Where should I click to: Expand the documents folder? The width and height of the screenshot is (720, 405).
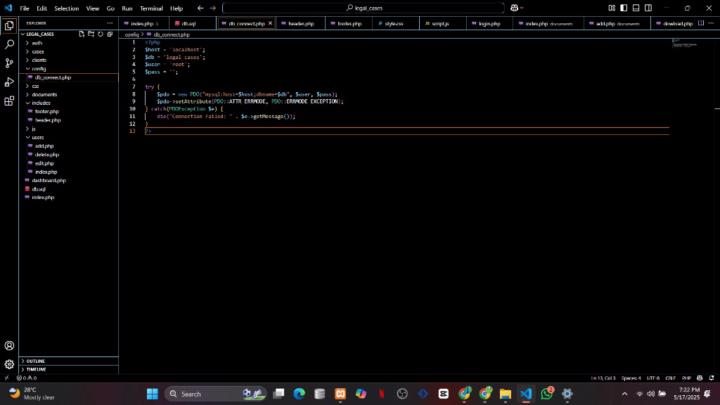point(43,94)
